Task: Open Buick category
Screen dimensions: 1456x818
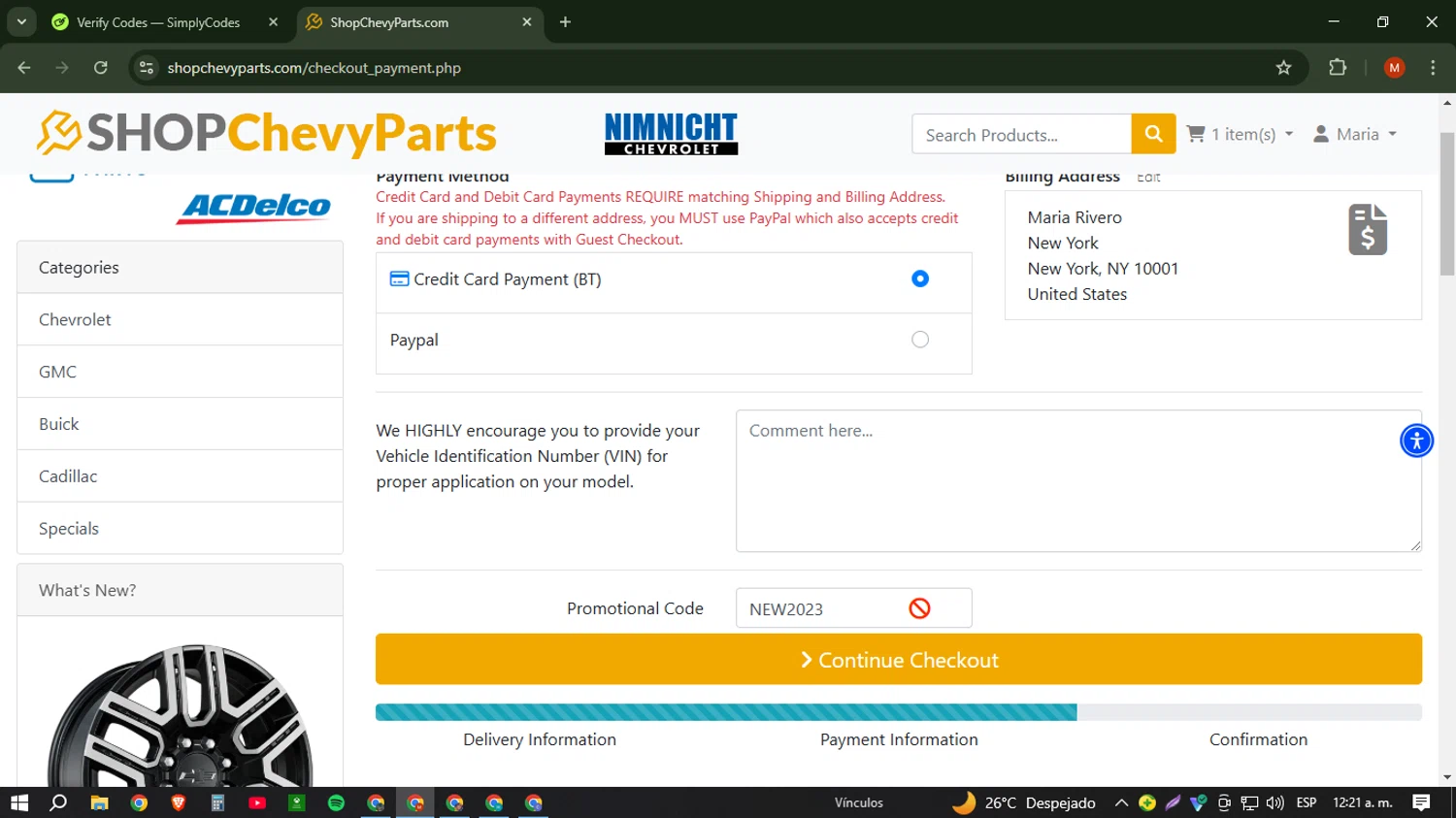Action: click(180, 424)
